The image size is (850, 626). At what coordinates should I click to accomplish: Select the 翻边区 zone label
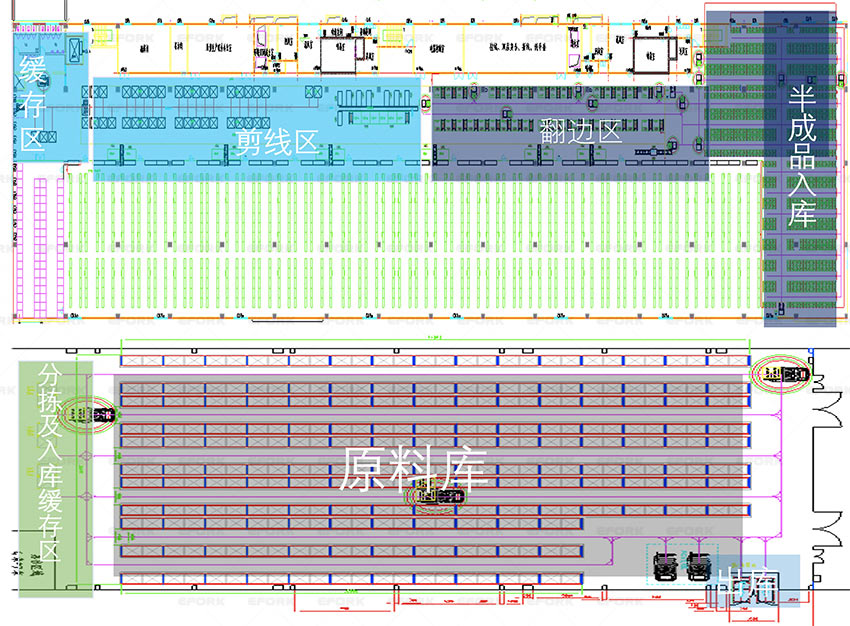pyautogui.click(x=580, y=131)
